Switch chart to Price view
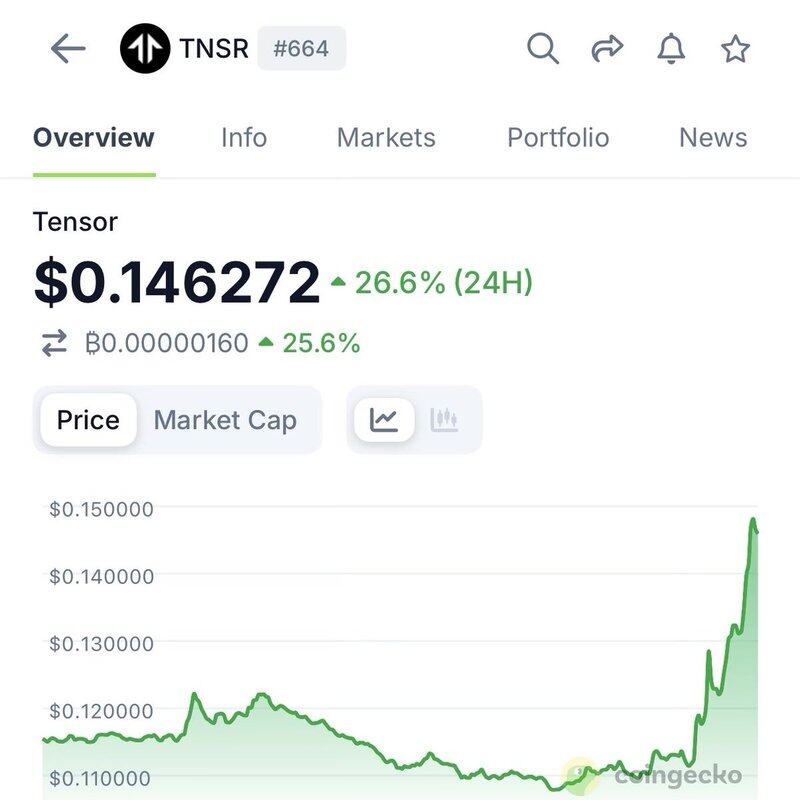Viewport: 800px width, 800px height. 88,420
